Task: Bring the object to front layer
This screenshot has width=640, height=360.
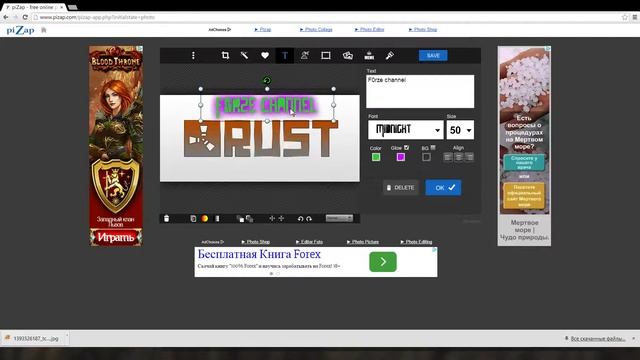Action: tap(240, 219)
